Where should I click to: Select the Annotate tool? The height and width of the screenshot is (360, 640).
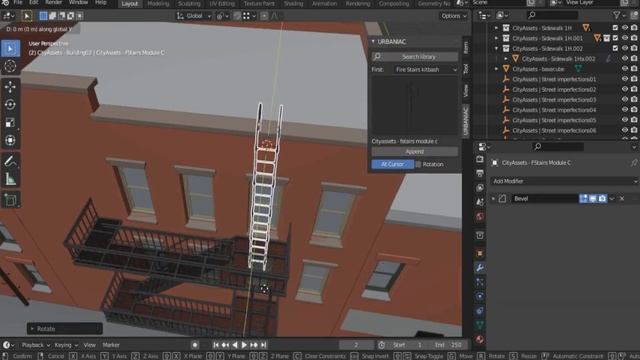point(10,162)
